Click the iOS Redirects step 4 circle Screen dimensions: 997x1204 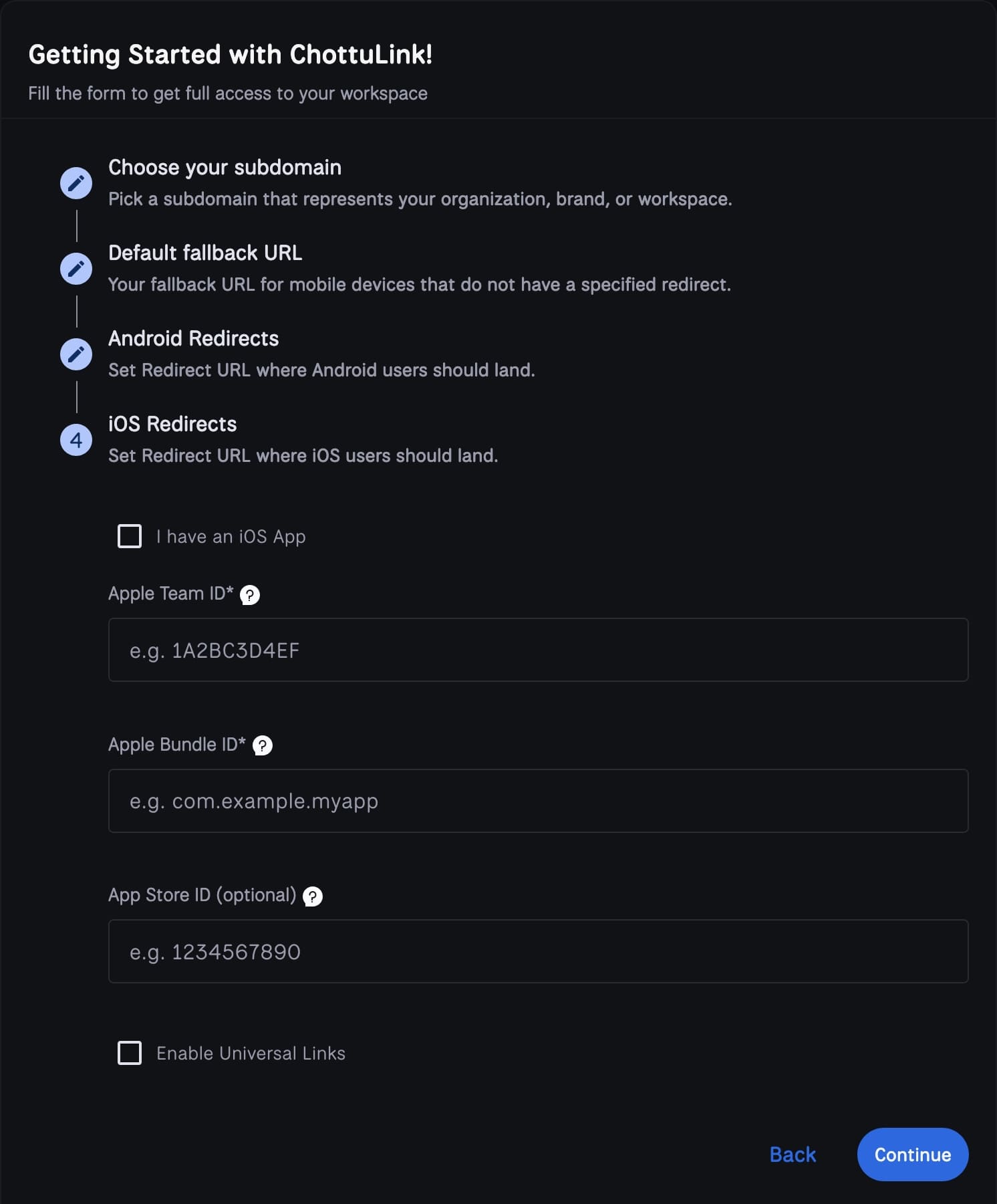coord(76,440)
